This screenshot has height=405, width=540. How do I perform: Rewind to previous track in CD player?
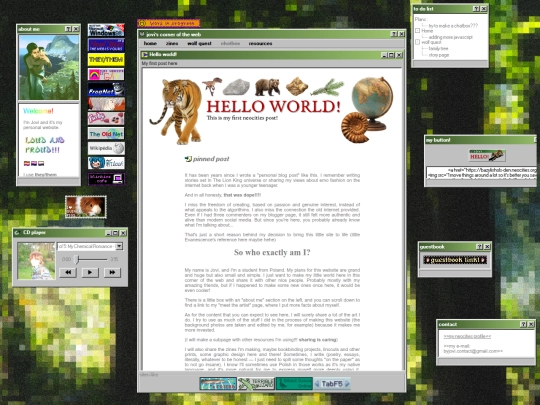coord(68,272)
